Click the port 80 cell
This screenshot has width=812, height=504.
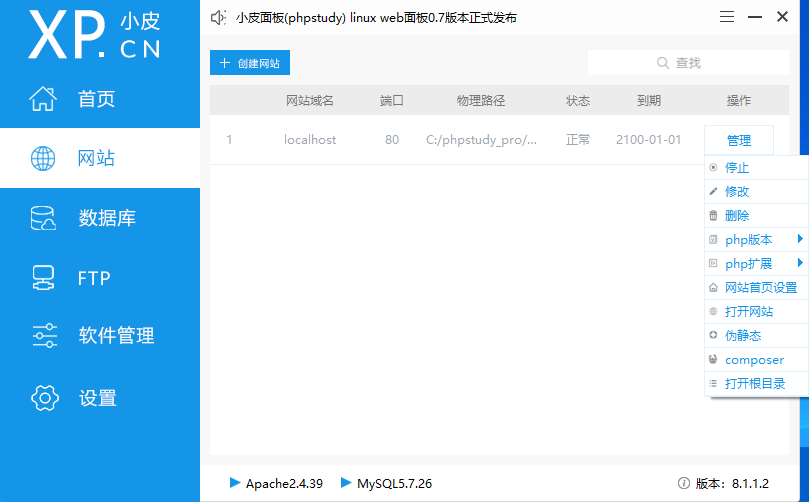click(x=392, y=139)
